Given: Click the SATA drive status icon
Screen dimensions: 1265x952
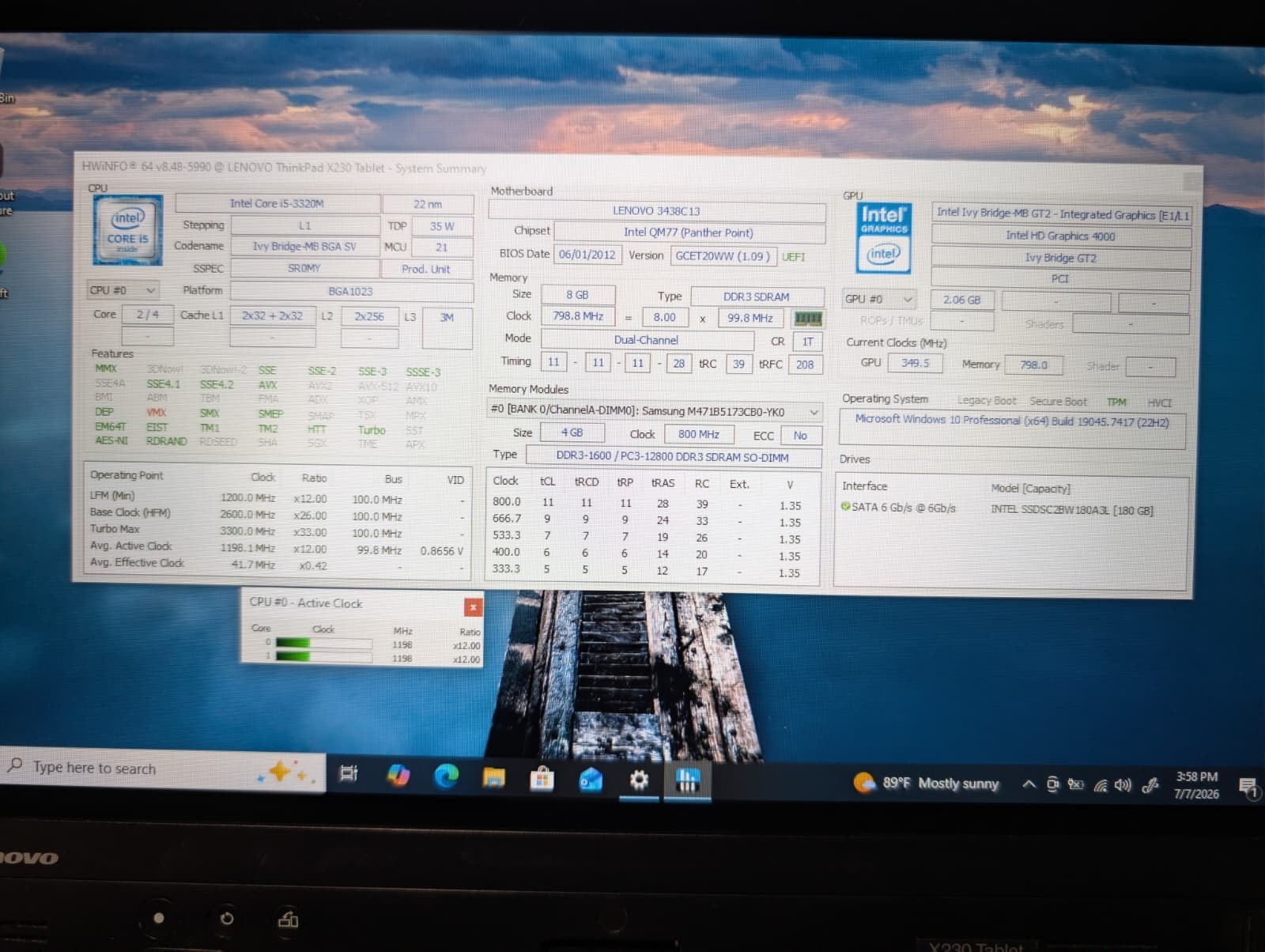Looking at the screenshot, I should coord(845,507).
